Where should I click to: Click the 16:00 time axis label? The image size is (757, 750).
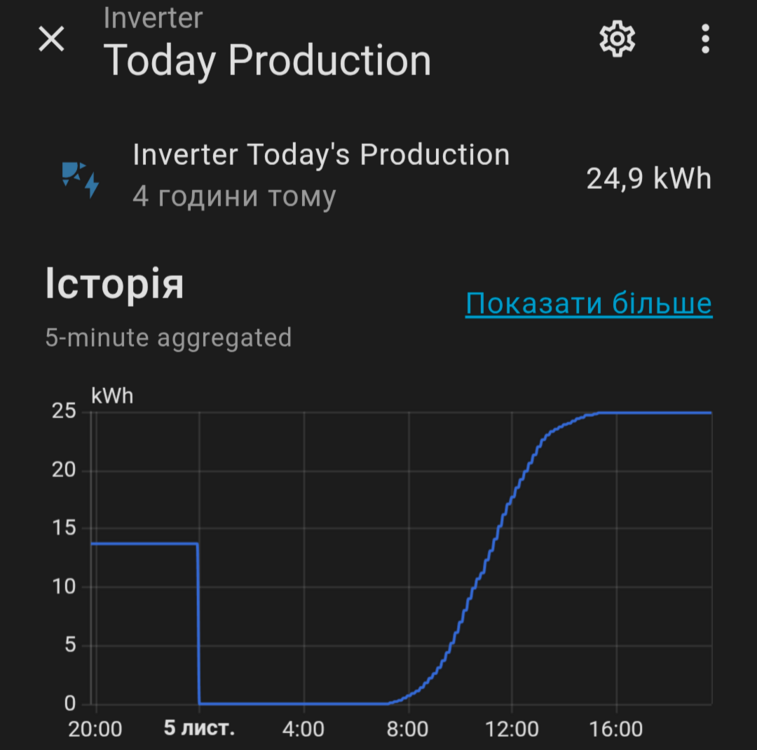[x=616, y=728]
